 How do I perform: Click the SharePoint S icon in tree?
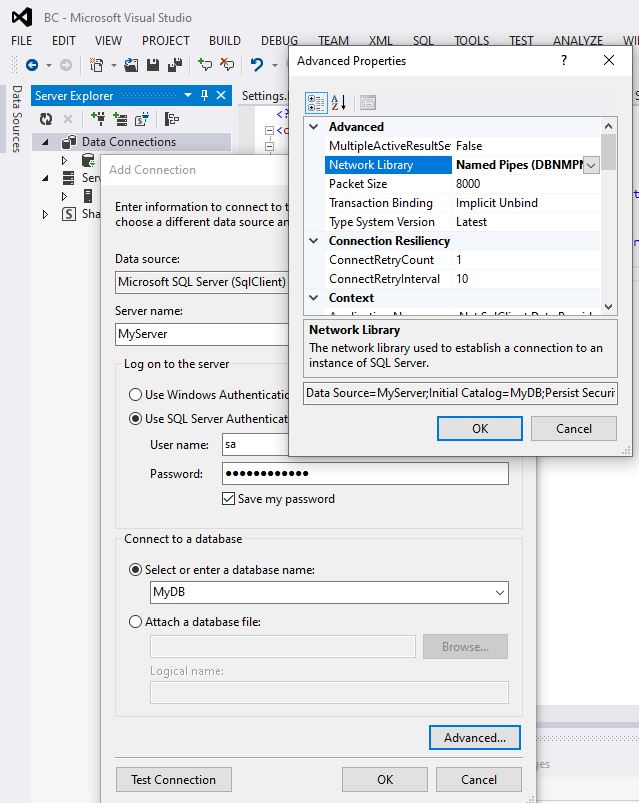pos(69,214)
